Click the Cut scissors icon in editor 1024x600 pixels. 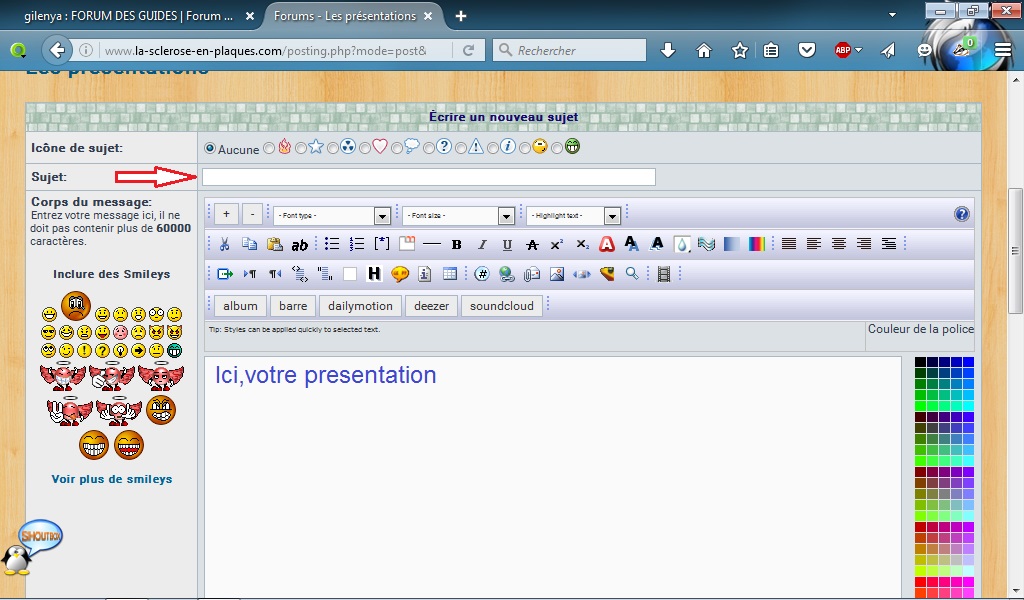[x=224, y=244]
